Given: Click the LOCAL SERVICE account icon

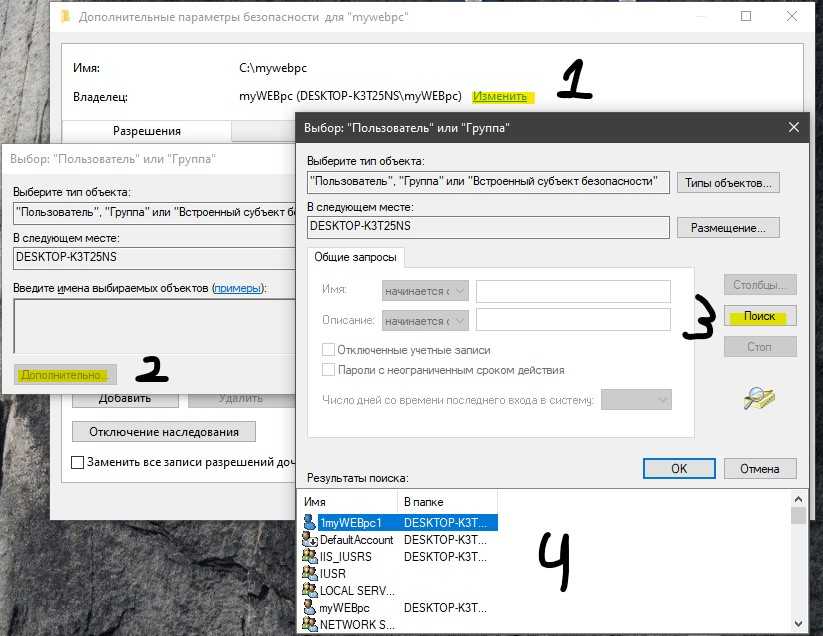Looking at the screenshot, I should point(310,590).
